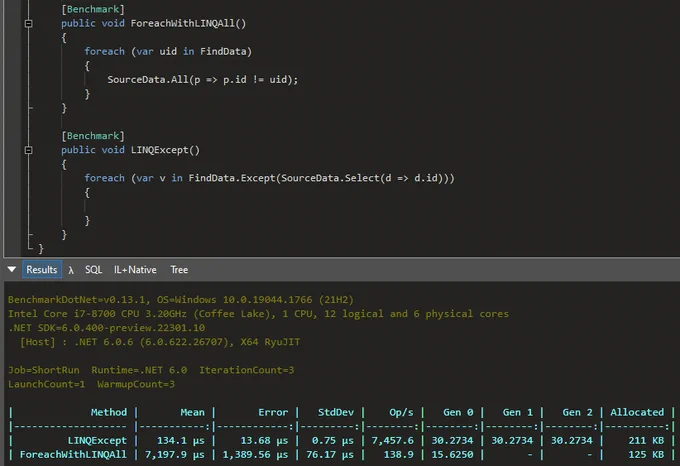Click the ForeachWithLINQAll method name in code
This screenshot has width=680, height=466.
tap(182, 23)
